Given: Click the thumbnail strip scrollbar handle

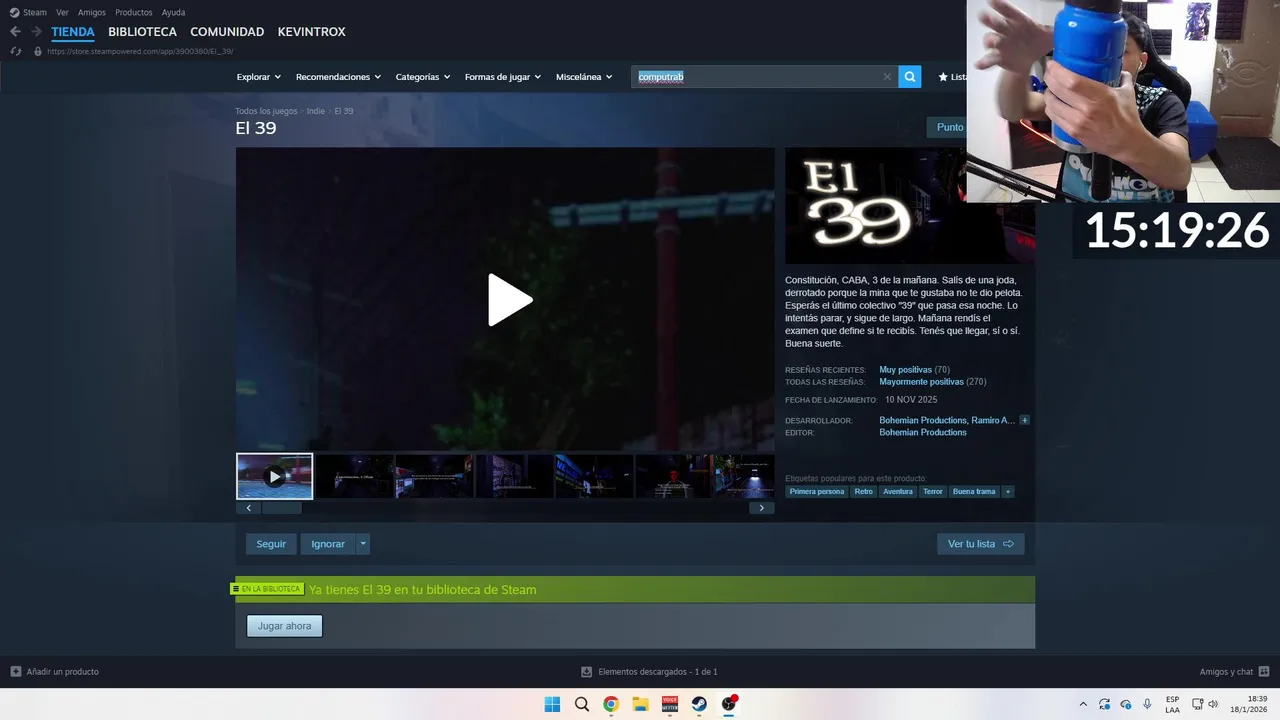Looking at the screenshot, I should point(282,508).
